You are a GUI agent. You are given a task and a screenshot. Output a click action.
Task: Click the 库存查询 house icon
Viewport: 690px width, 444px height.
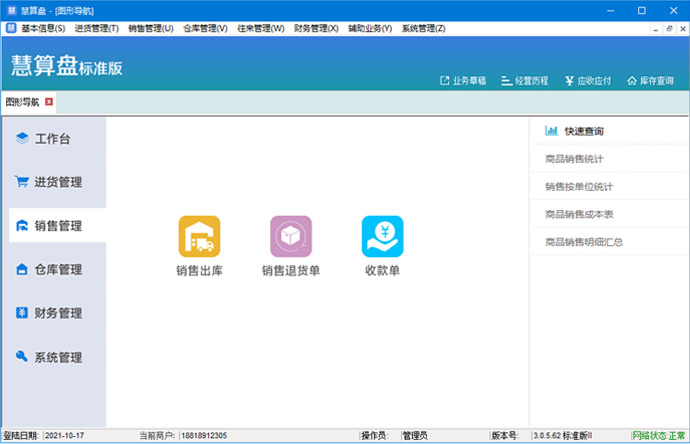pos(632,81)
